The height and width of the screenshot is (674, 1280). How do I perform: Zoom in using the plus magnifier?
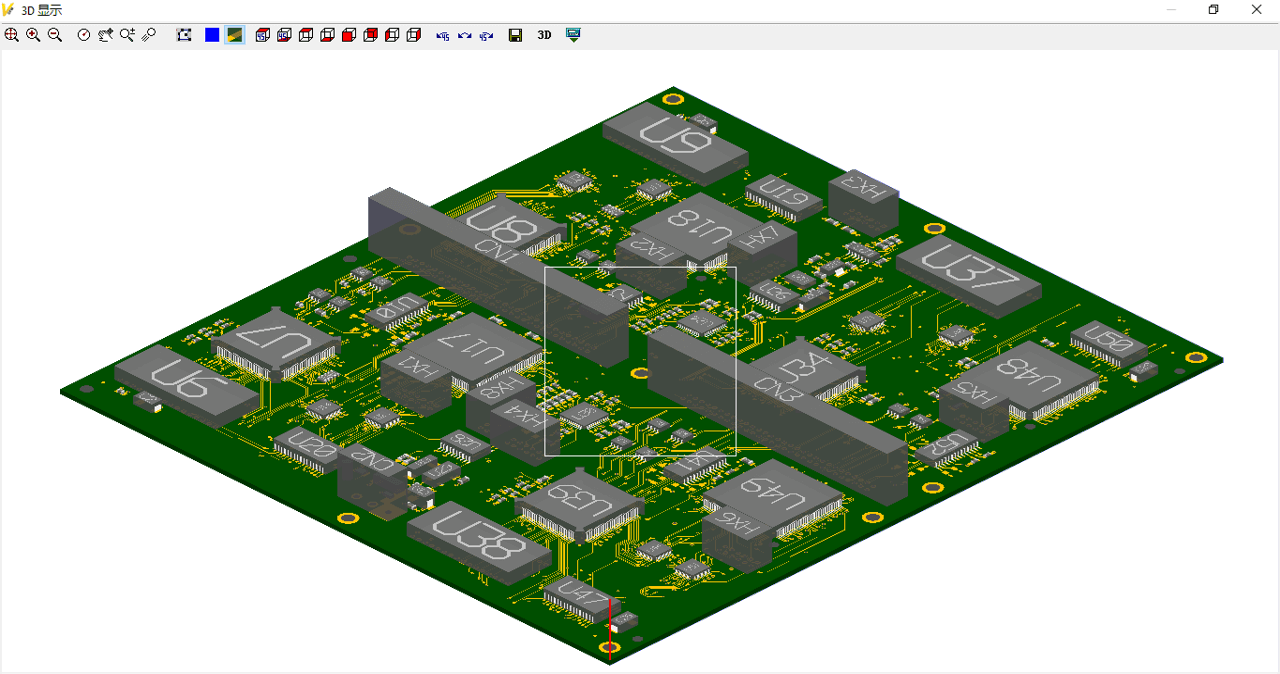(33, 35)
